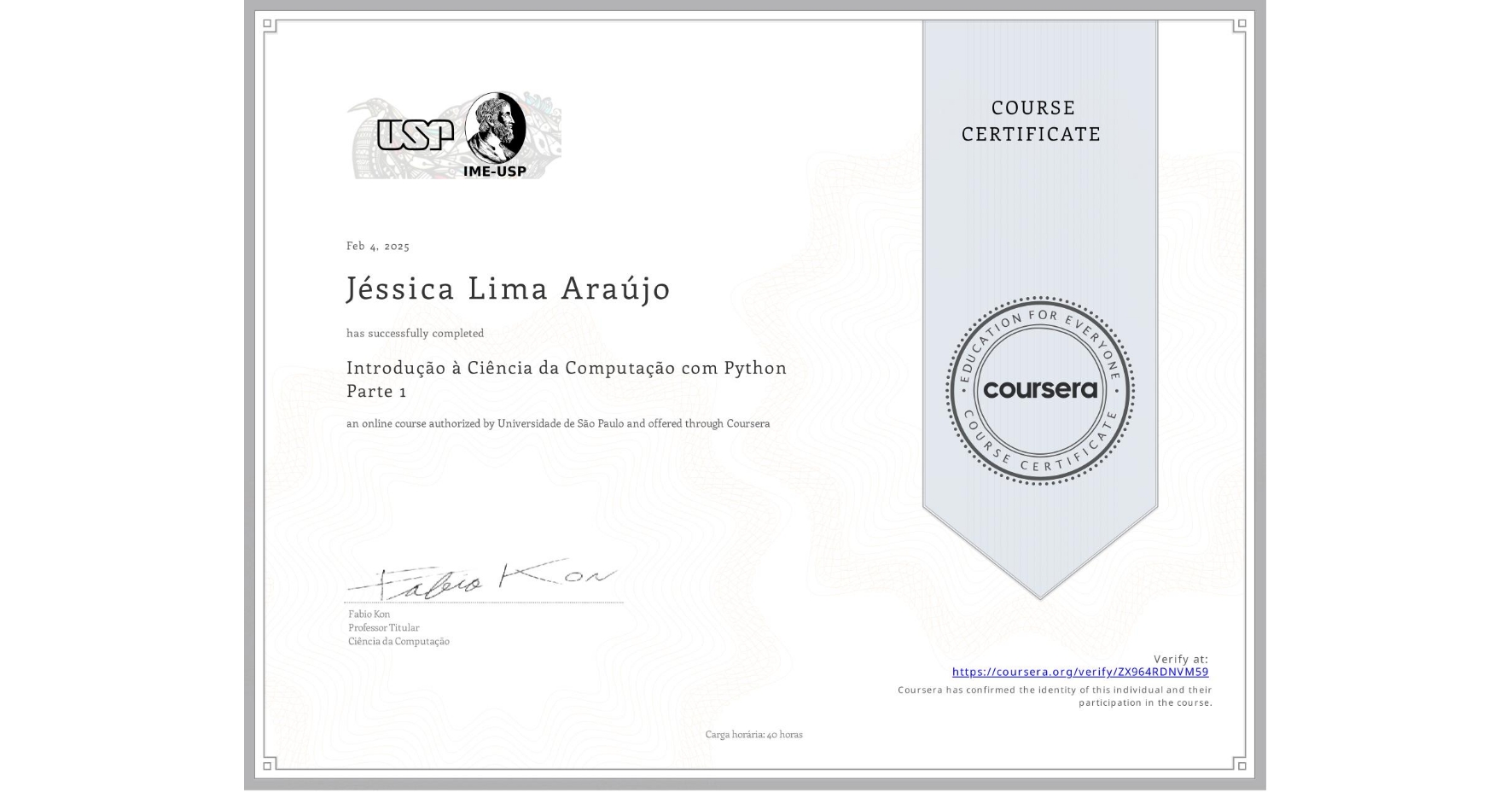
Task: Click the printed name 'Fabio Kon'
Action: (x=369, y=614)
